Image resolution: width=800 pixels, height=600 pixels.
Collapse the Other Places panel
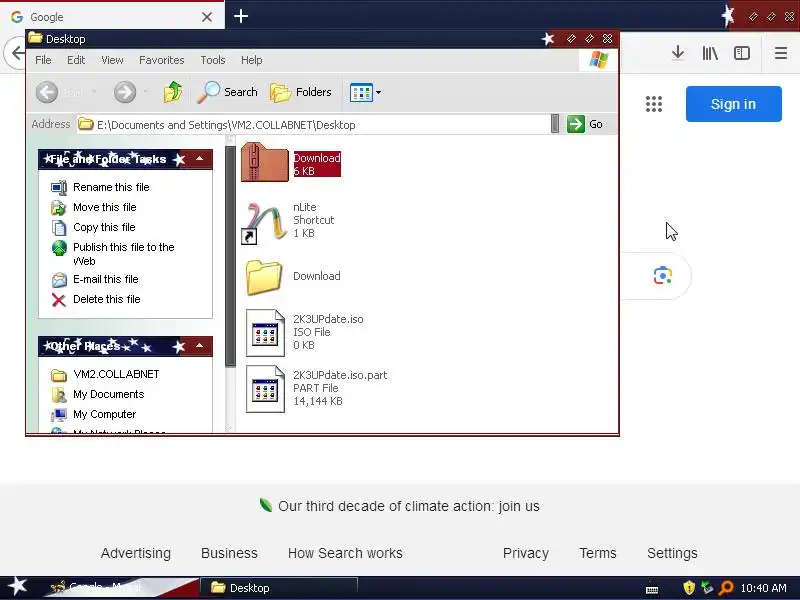pos(199,346)
